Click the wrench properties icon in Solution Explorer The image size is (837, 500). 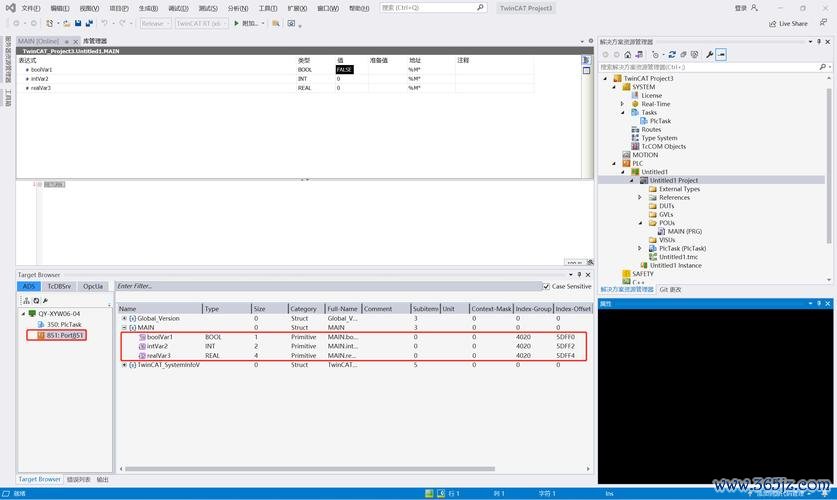tap(709, 54)
